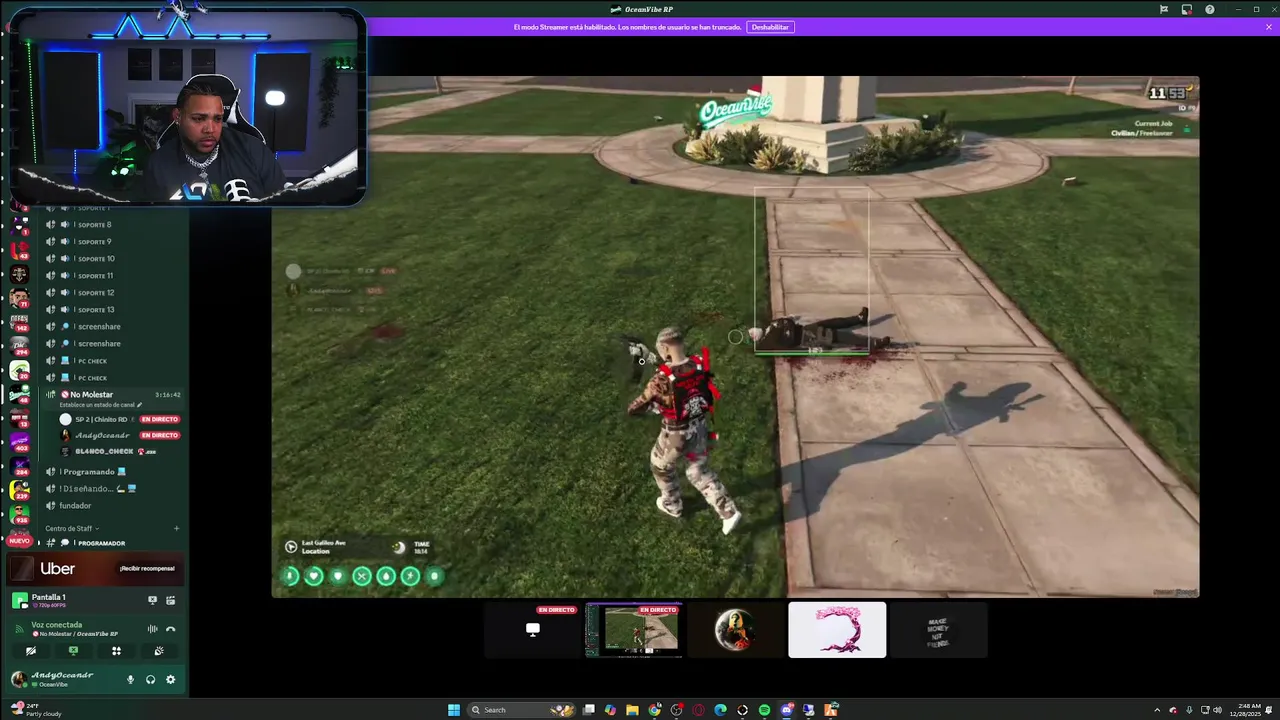Open Google Chrome from taskbar
This screenshot has width=1280, height=720.
coord(654,710)
